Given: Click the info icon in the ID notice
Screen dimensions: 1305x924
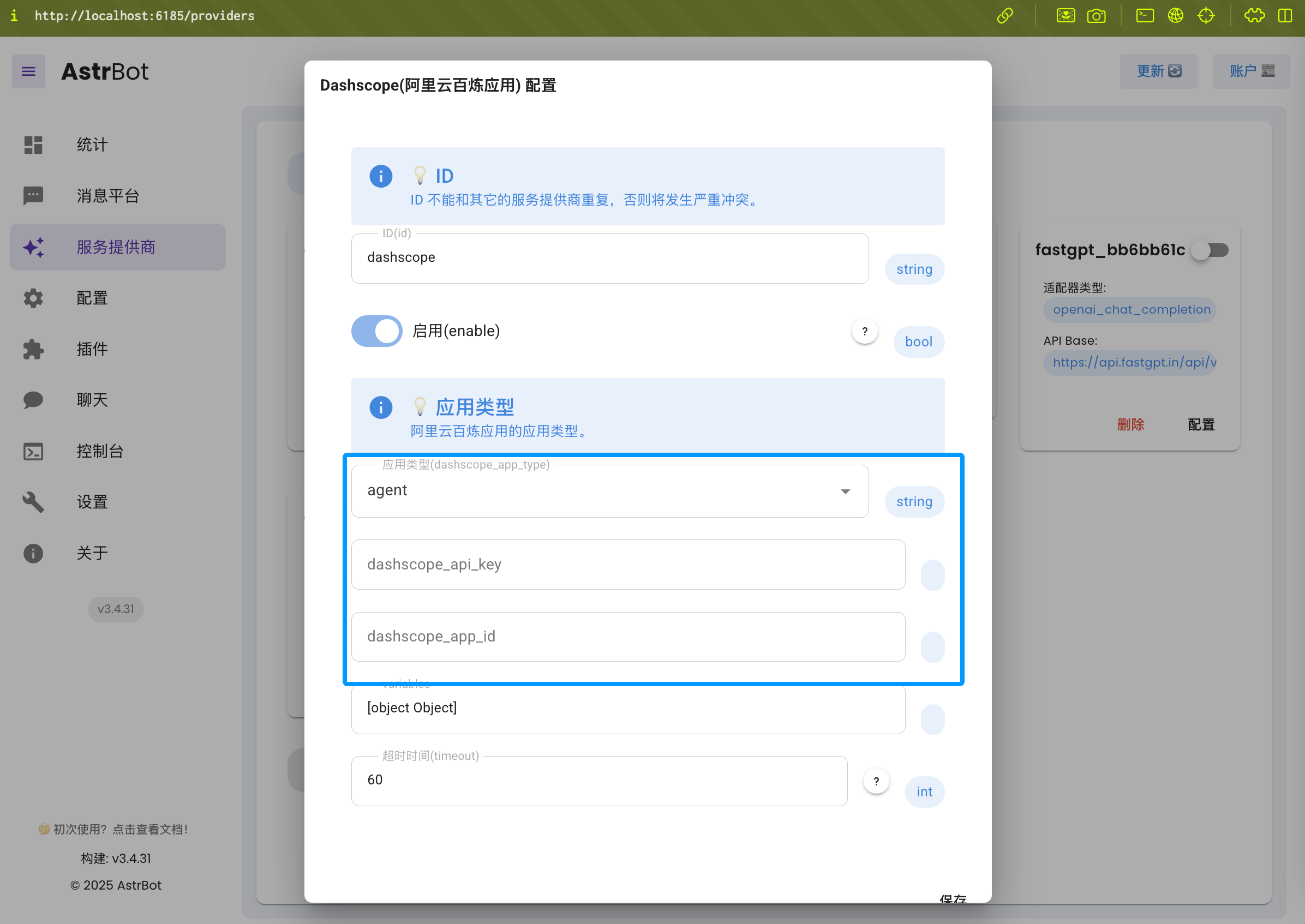Looking at the screenshot, I should click(381, 176).
